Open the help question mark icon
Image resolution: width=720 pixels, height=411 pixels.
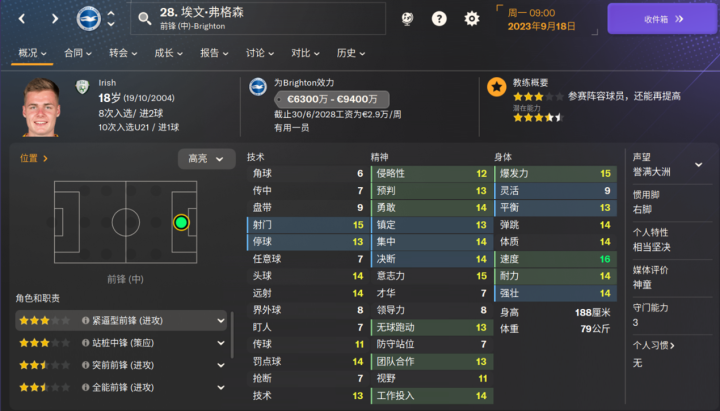coord(439,18)
